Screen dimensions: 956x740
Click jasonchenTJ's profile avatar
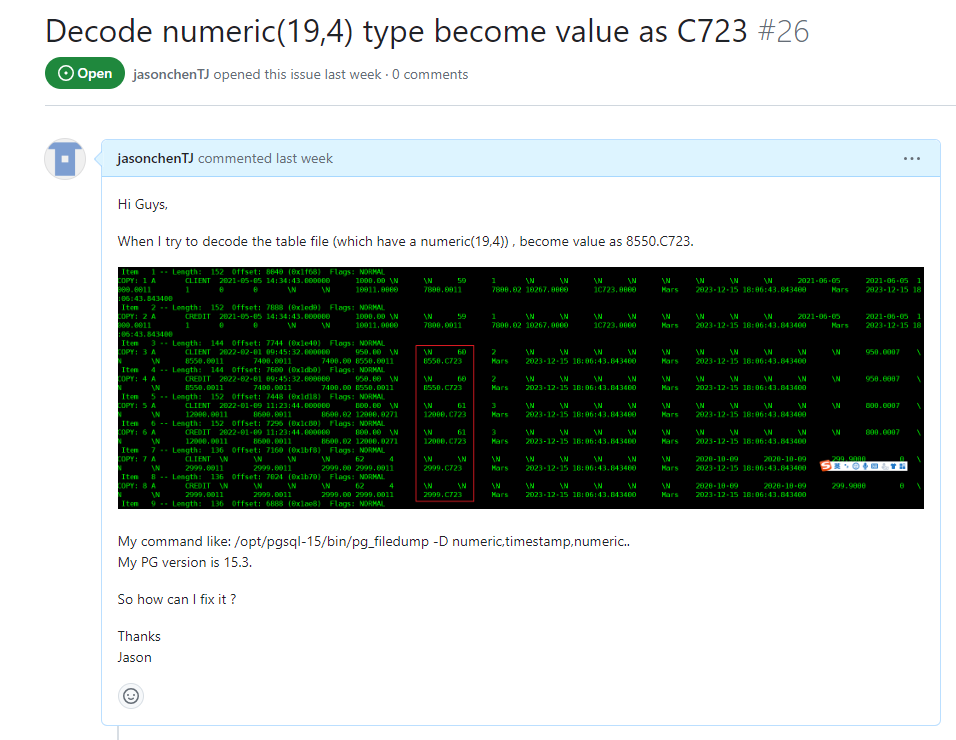[65, 159]
